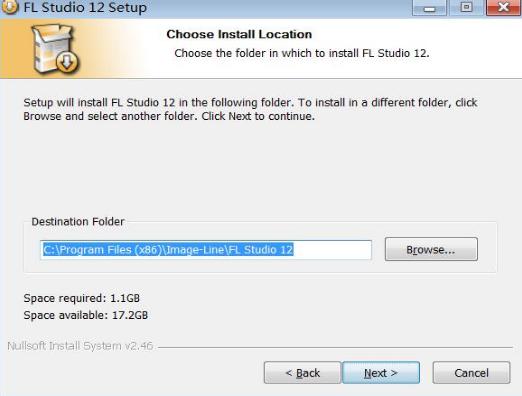Browse for a different install folder
This screenshot has height=396, width=522.
coord(431,249)
